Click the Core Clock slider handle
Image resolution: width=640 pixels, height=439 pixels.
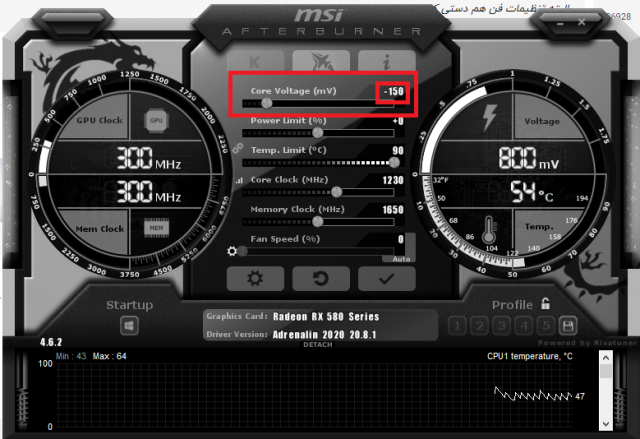(336, 192)
